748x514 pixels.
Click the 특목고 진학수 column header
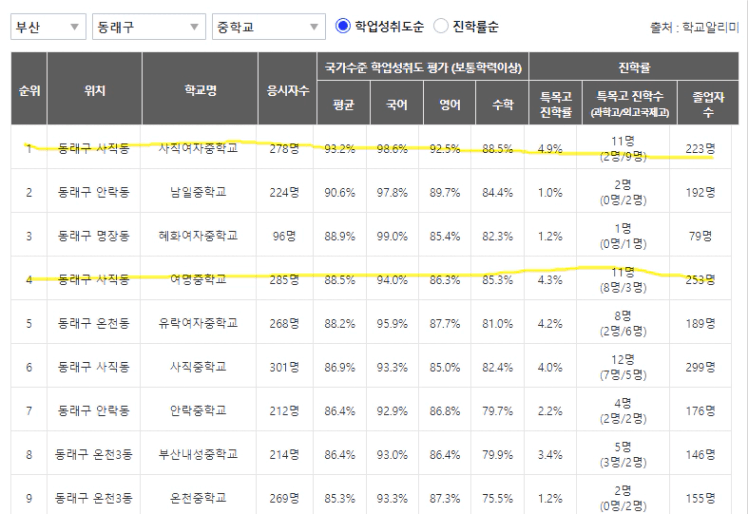(630, 104)
